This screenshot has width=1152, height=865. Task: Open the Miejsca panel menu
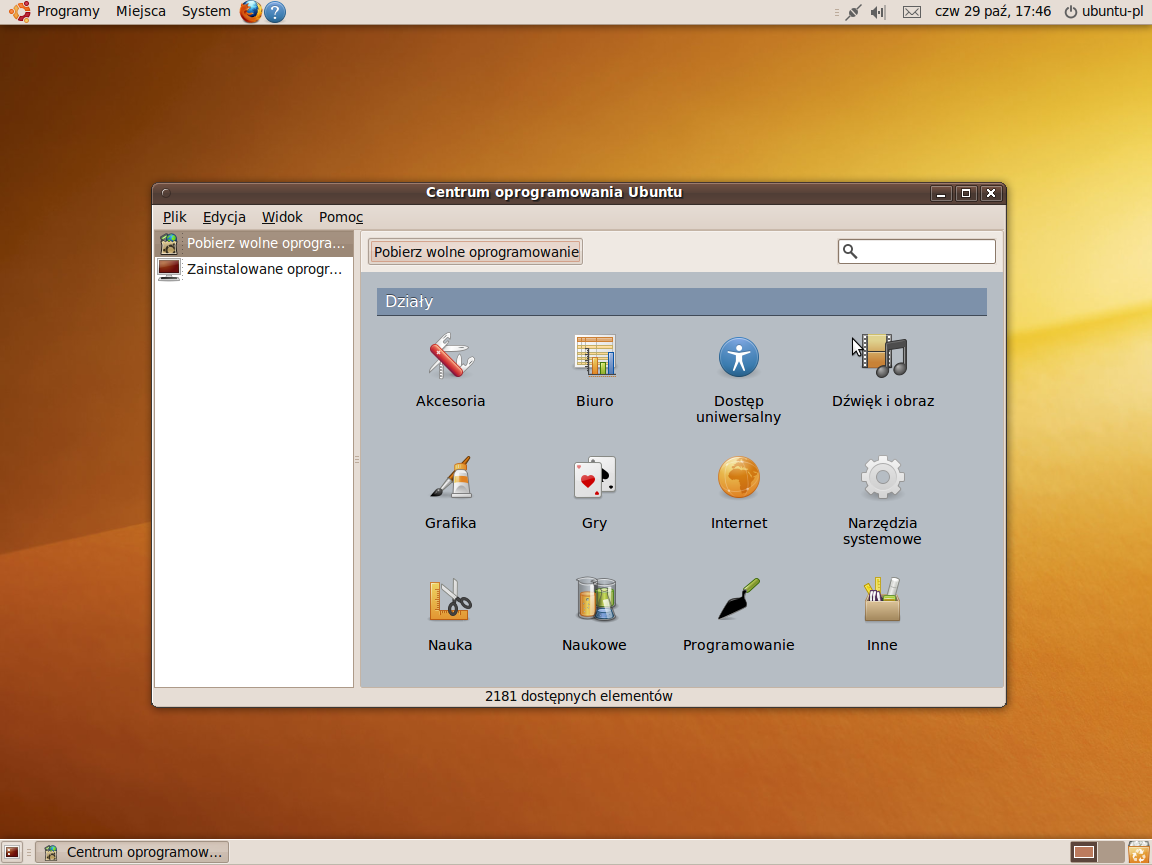(140, 11)
